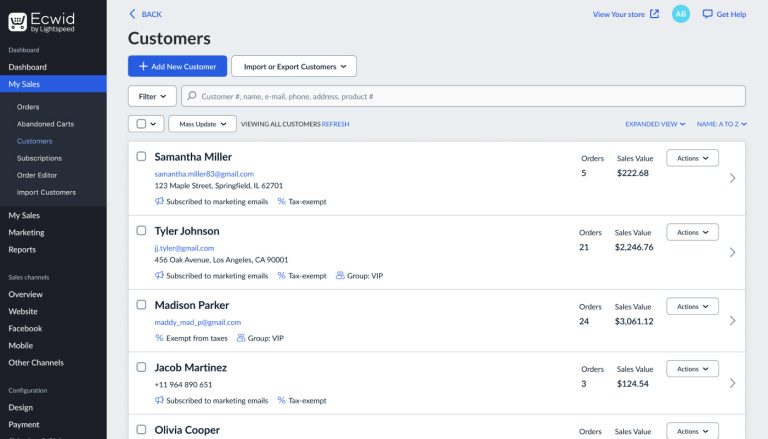Change the Name: A to Z sorting
768x439 pixels.
(x=721, y=124)
